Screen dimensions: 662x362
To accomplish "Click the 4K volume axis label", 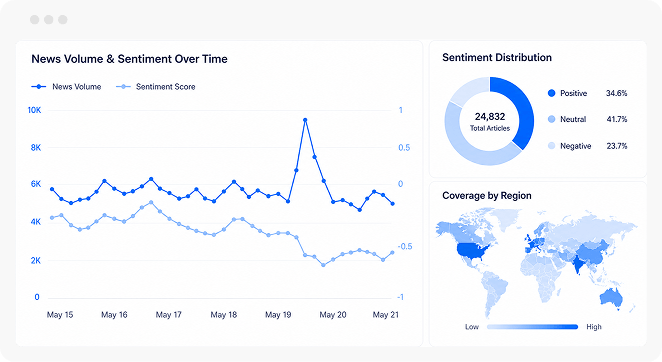I will click(36, 222).
